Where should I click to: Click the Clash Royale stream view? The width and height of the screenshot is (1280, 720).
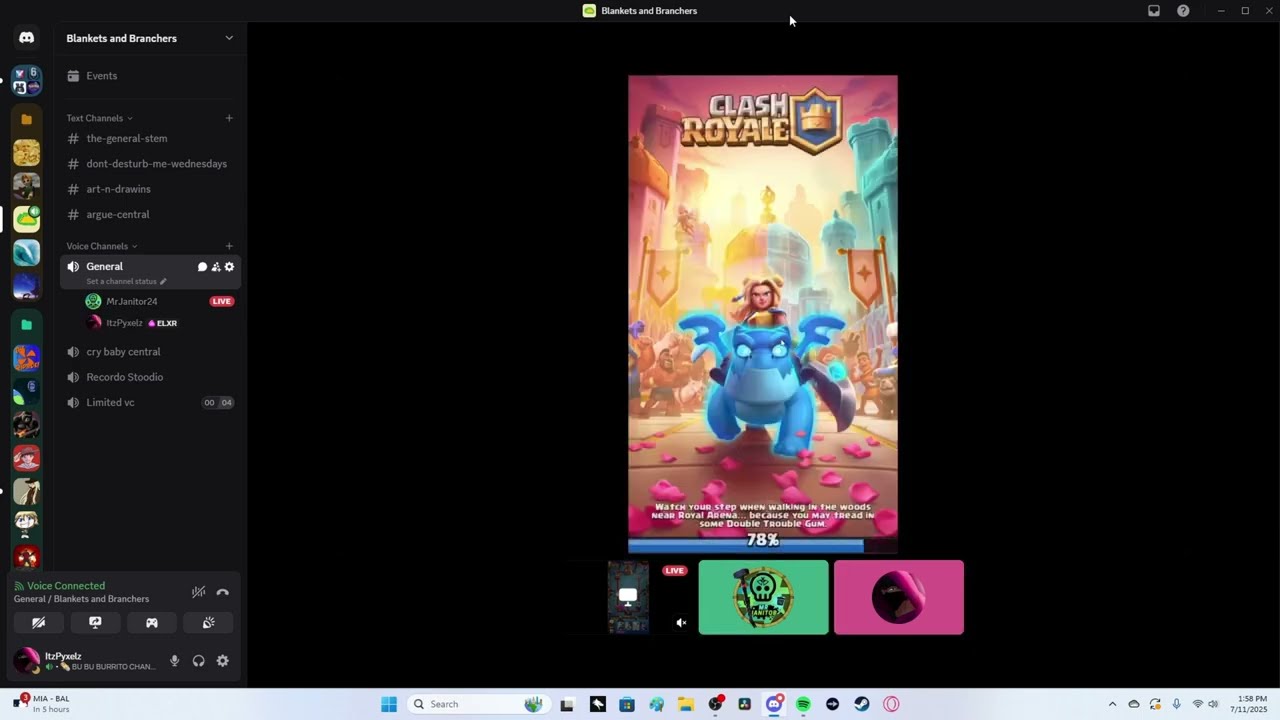(x=763, y=314)
